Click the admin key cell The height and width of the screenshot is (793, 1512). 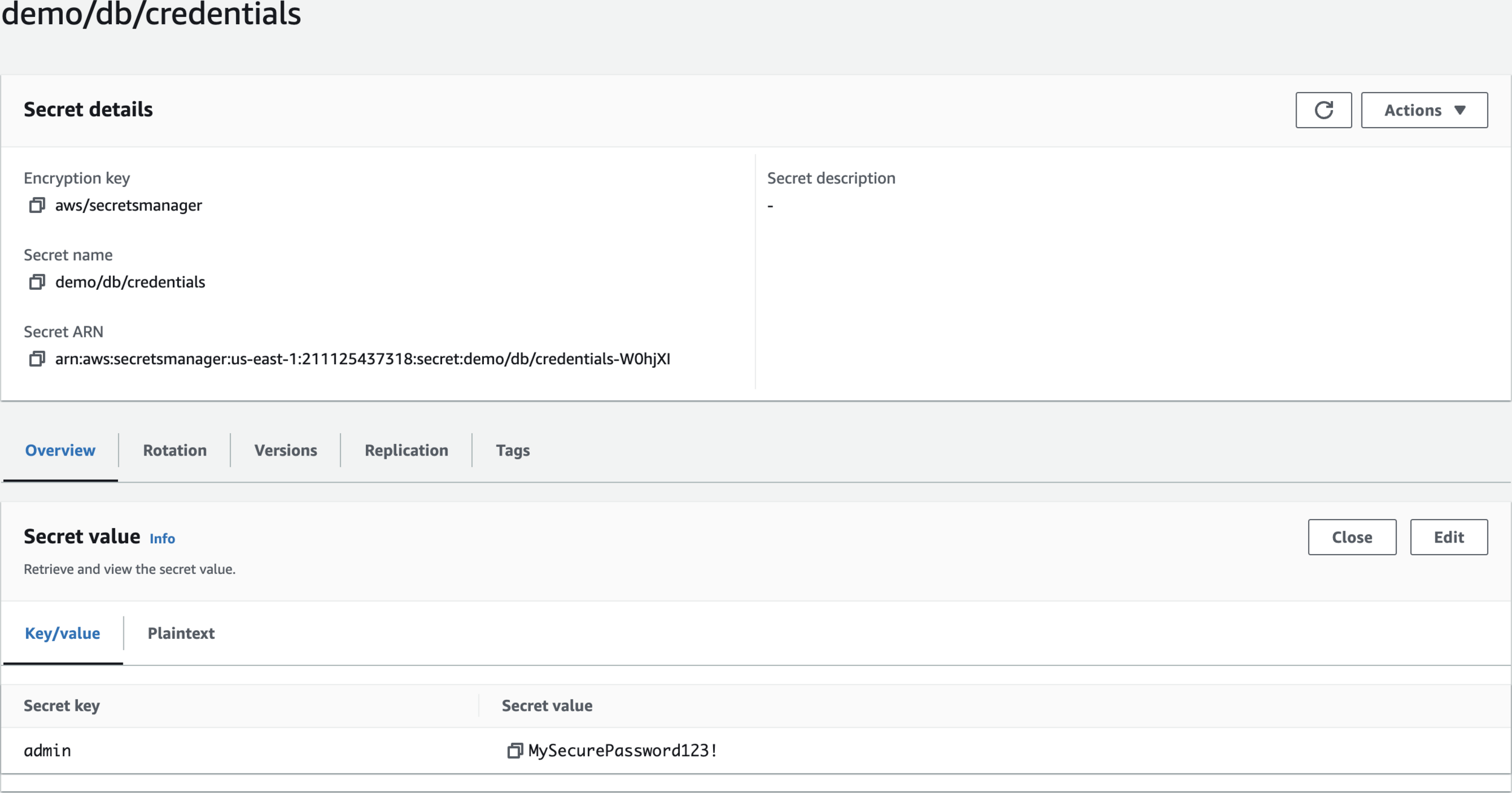47,751
